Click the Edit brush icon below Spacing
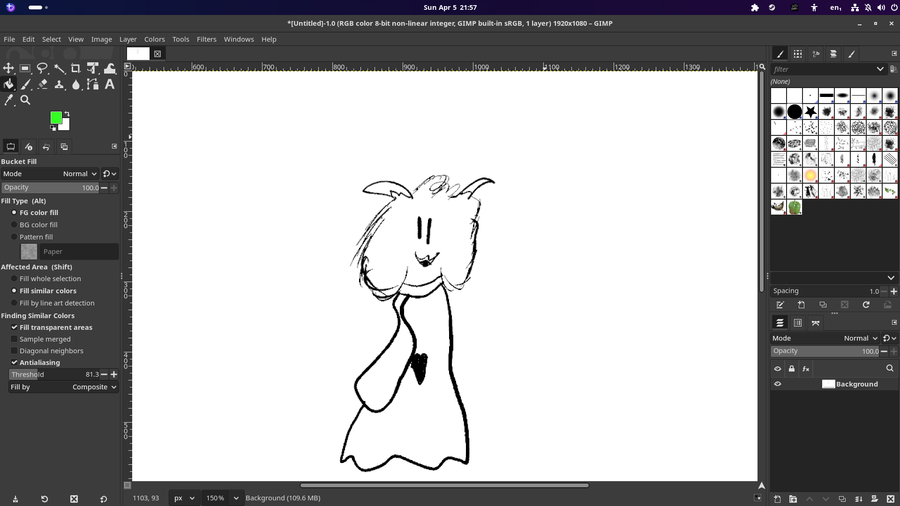The image size is (900, 506). (x=780, y=305)
